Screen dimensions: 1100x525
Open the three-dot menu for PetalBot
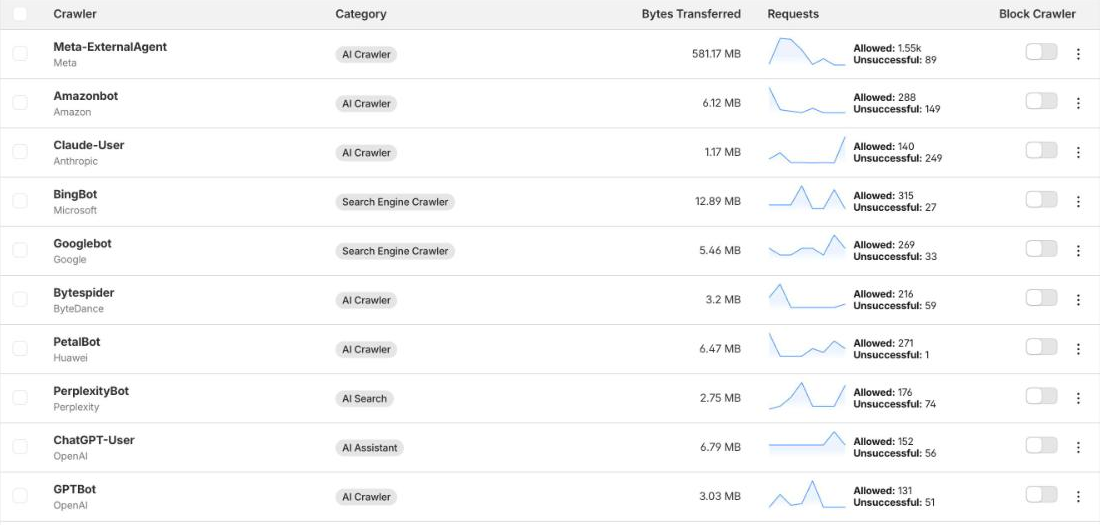1078,349
